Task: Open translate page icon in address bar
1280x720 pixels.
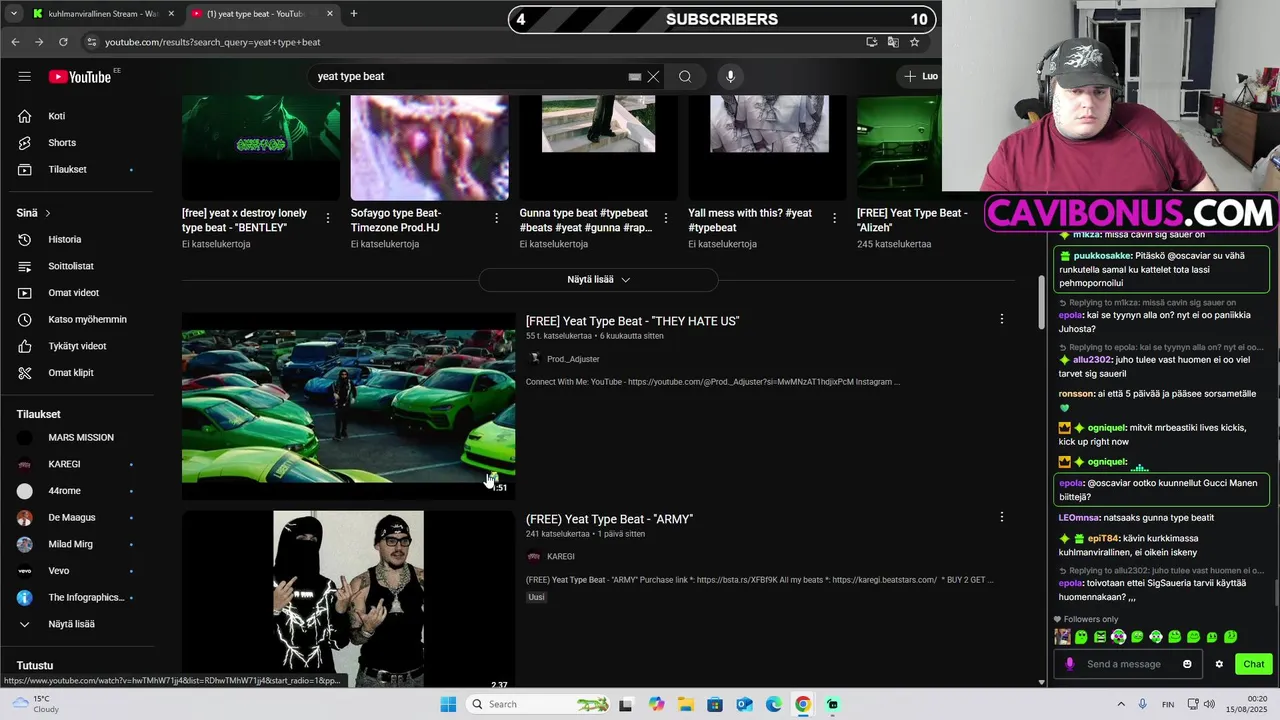Action: click(893, 42)
